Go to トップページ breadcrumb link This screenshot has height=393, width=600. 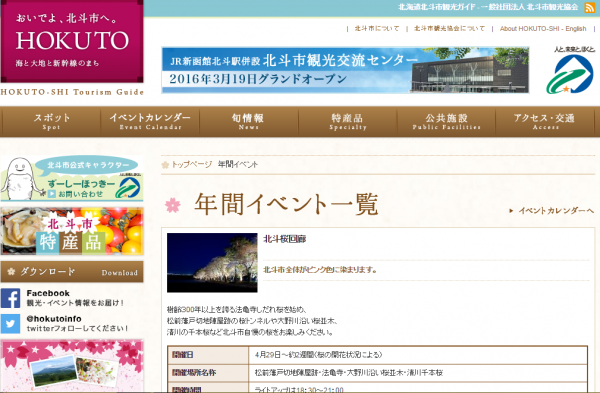pos(191,165)
